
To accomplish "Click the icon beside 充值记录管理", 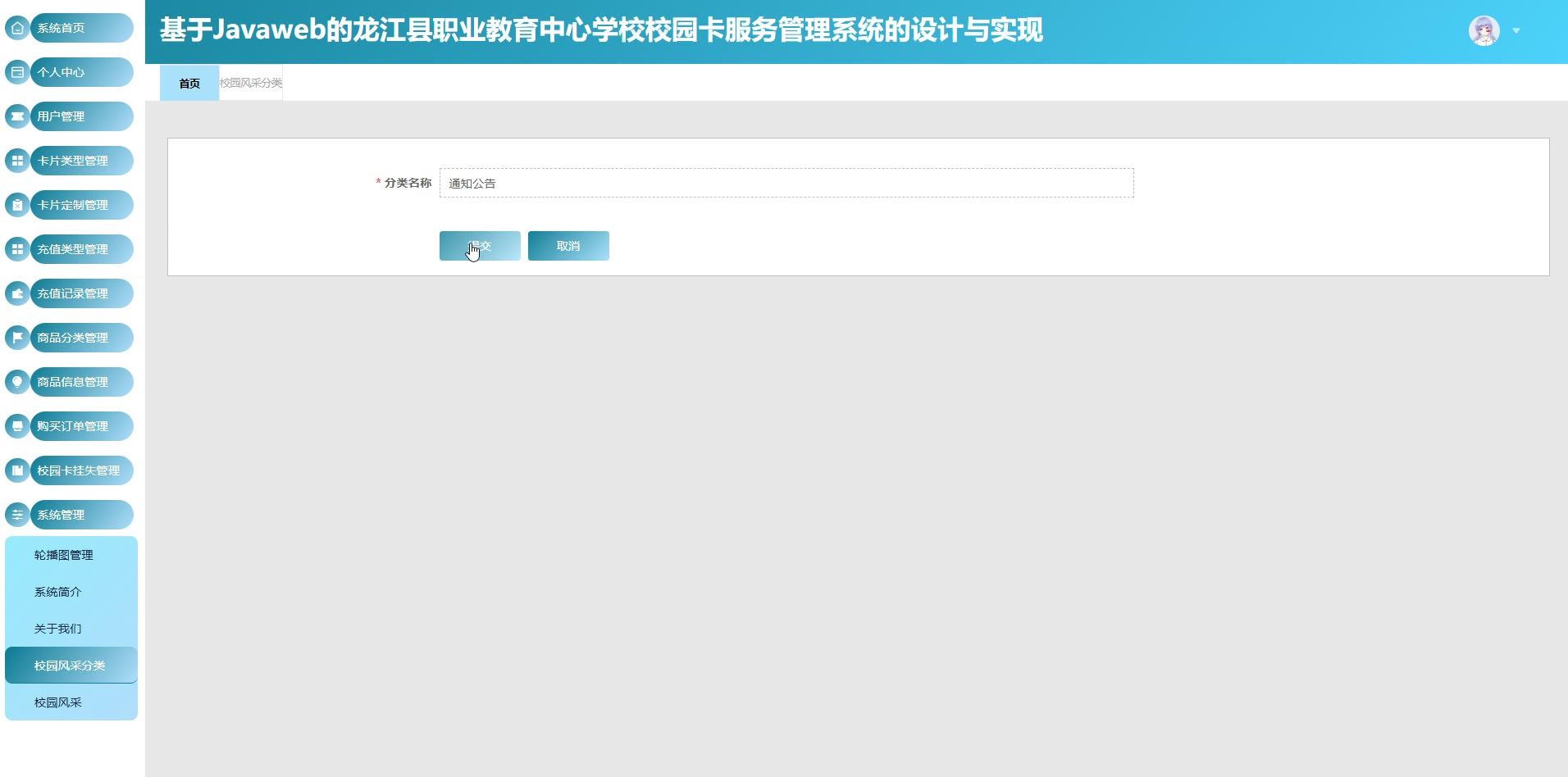I will tap(17, 293).
